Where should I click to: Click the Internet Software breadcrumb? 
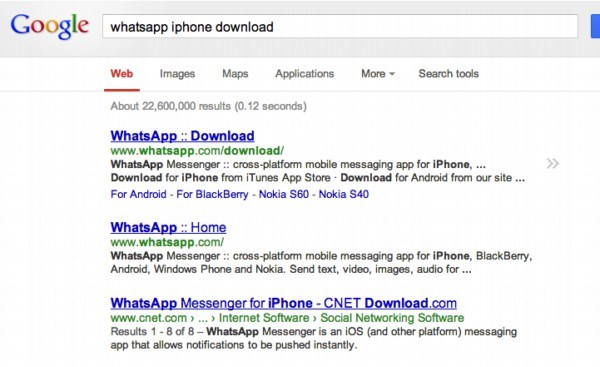click(x=264, y=318)
